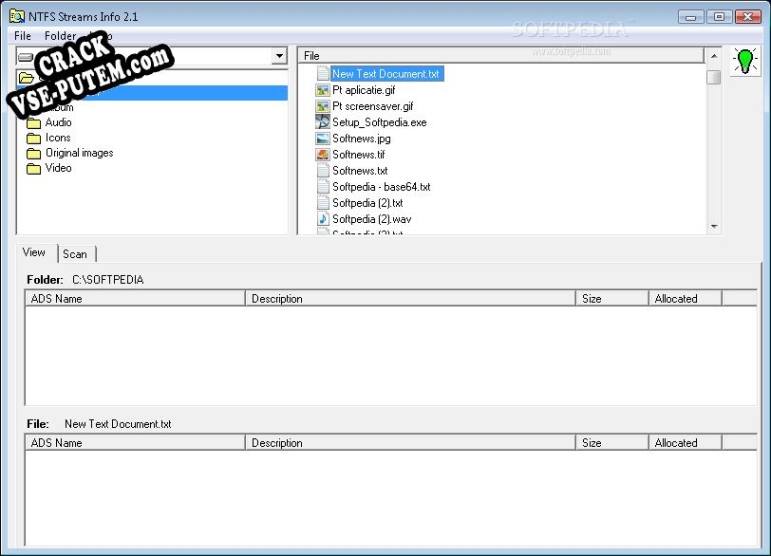Switch to the View tab
The width and height of the screenshot is (771, 556).
tap(34, 253)
